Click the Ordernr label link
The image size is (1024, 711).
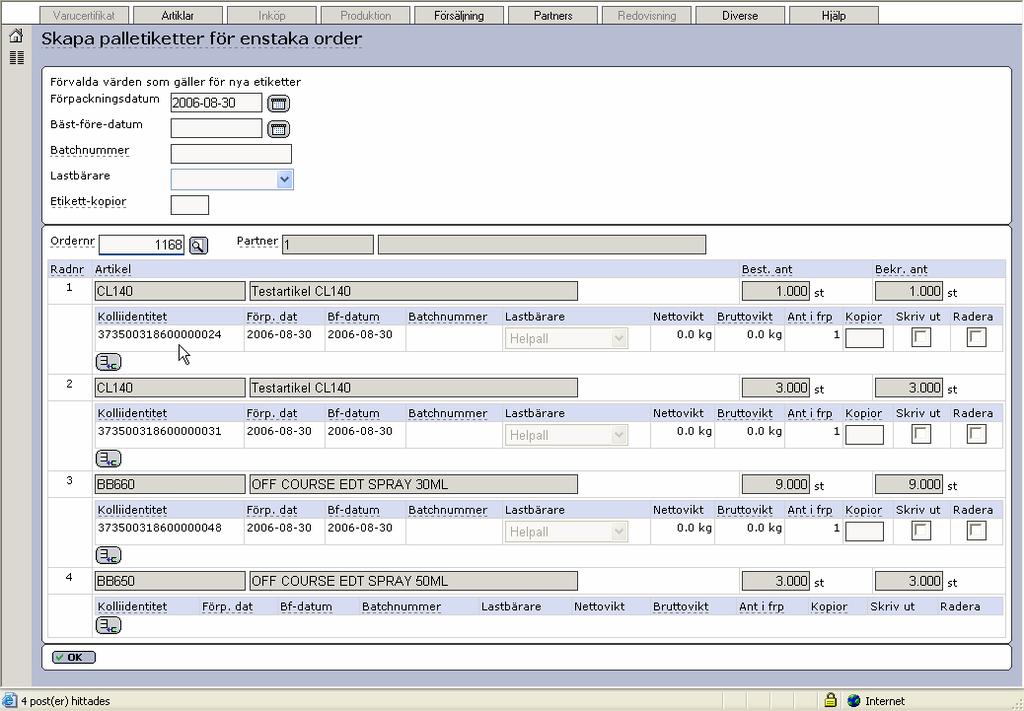tap(72, 241)
